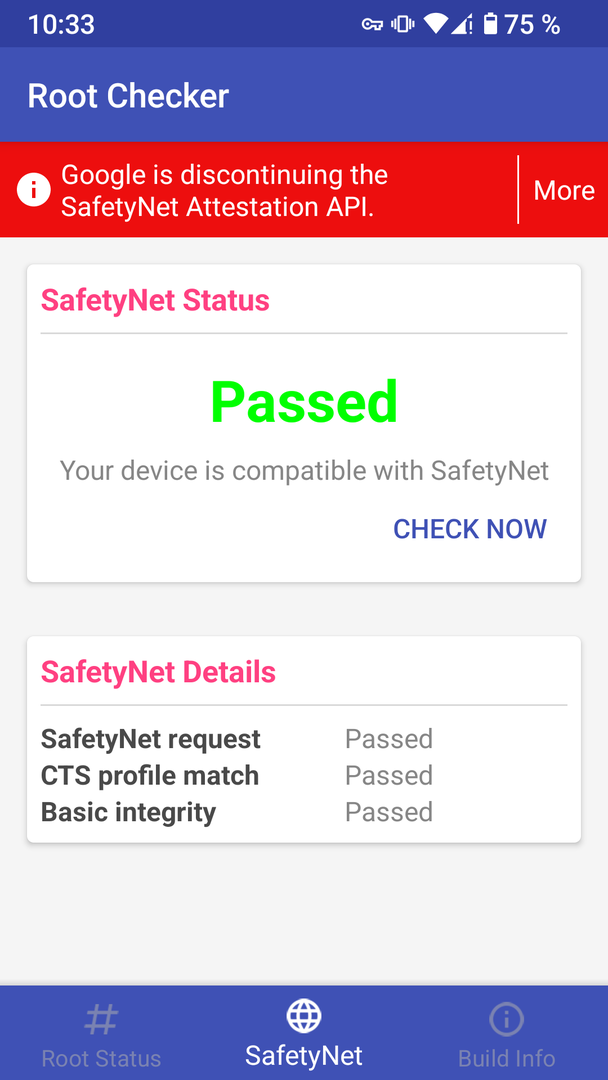Tap the VPN key status icon
The height and width of the screenshot is (1080, 608).
[373, 25]
